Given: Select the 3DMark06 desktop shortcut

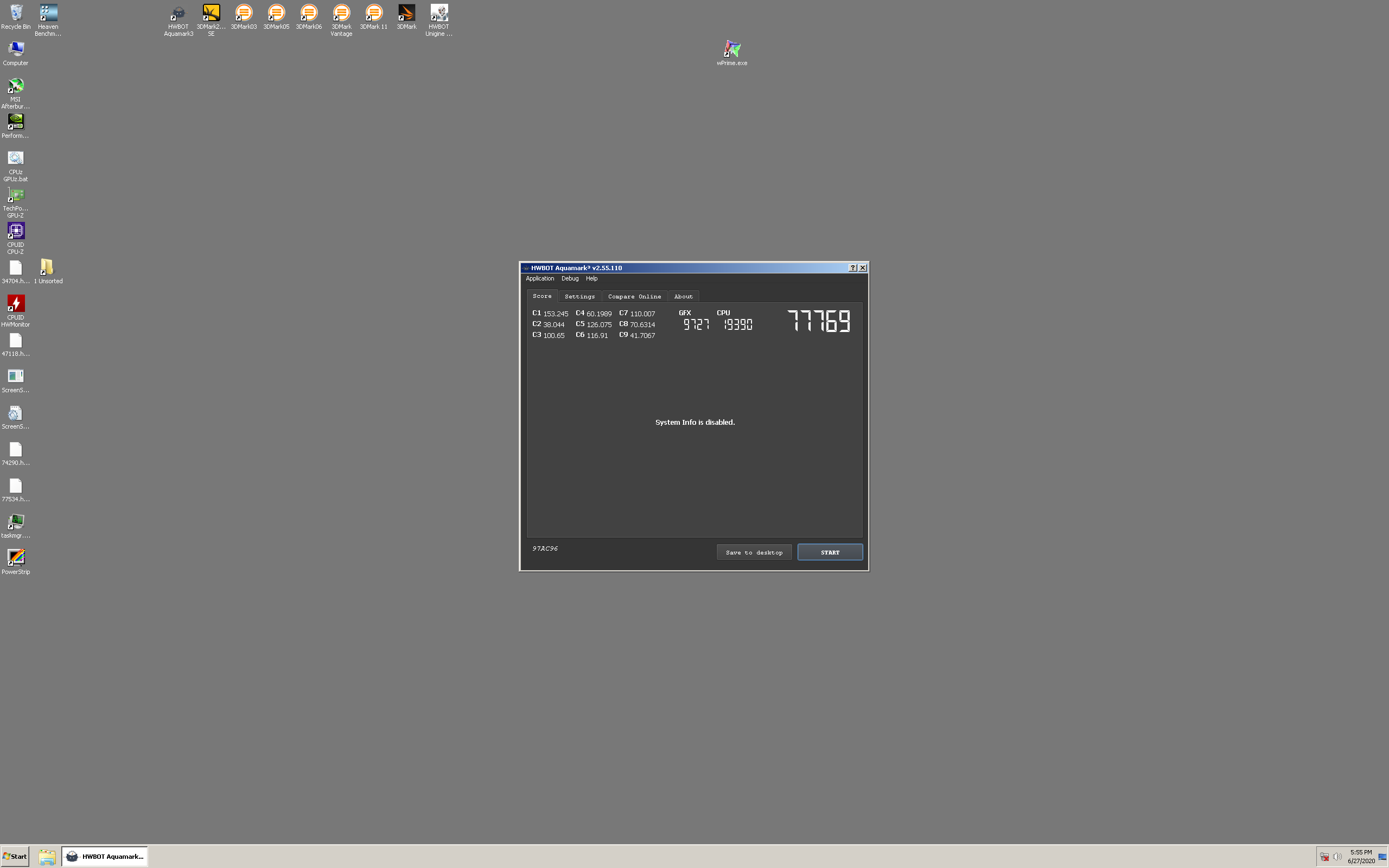Looking at the screenshot, I should (309, 17).
